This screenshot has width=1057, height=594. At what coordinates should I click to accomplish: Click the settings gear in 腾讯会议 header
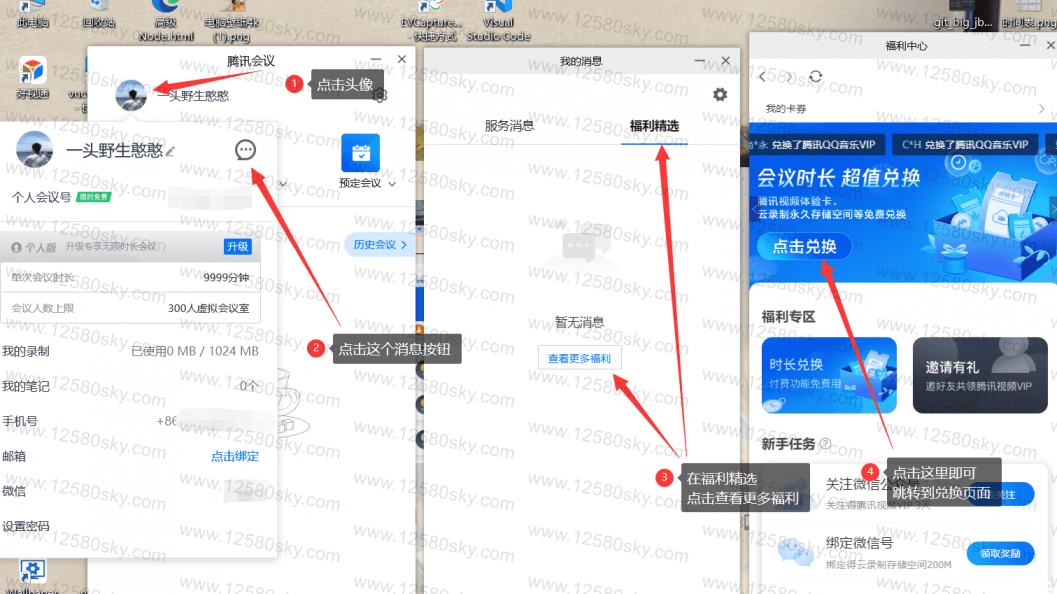click(380, 95)
